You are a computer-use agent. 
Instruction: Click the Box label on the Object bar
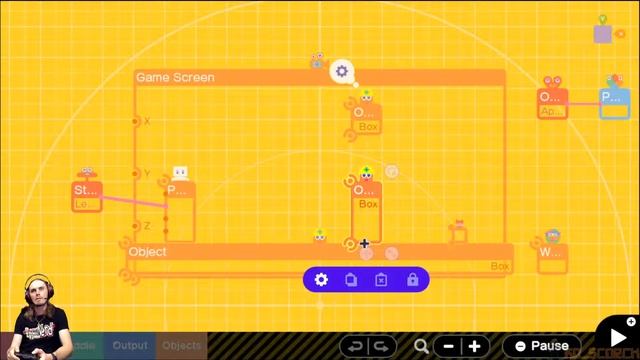click(x=500, y=266)
